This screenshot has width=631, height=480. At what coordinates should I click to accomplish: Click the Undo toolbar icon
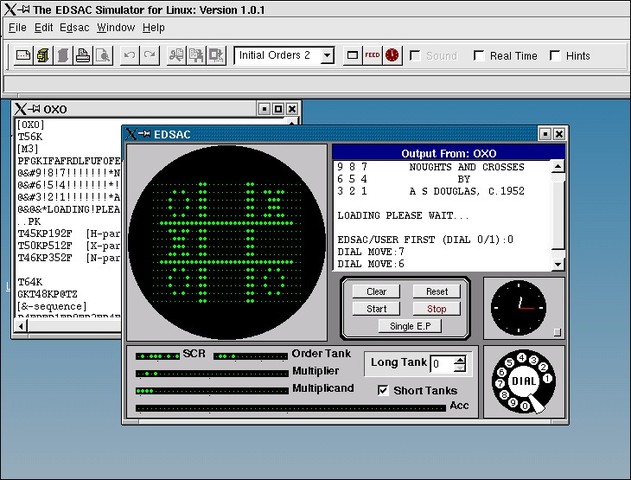click(x=130, y=56)
